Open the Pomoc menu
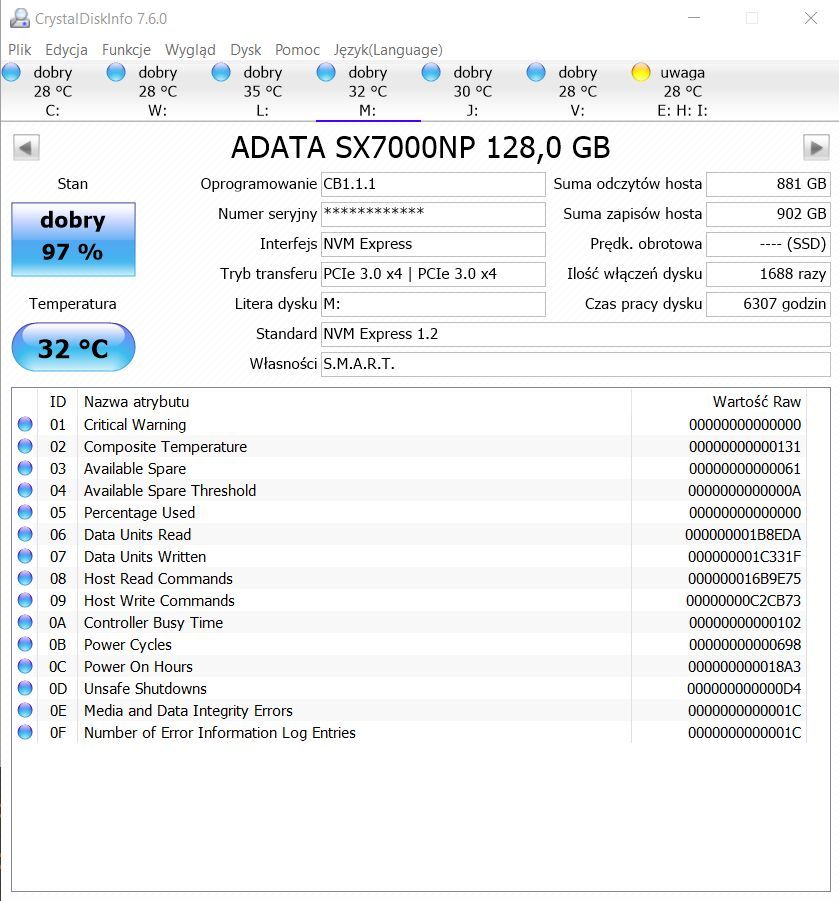This screenshot has height=901, width=839. click(x=297, y=50)
